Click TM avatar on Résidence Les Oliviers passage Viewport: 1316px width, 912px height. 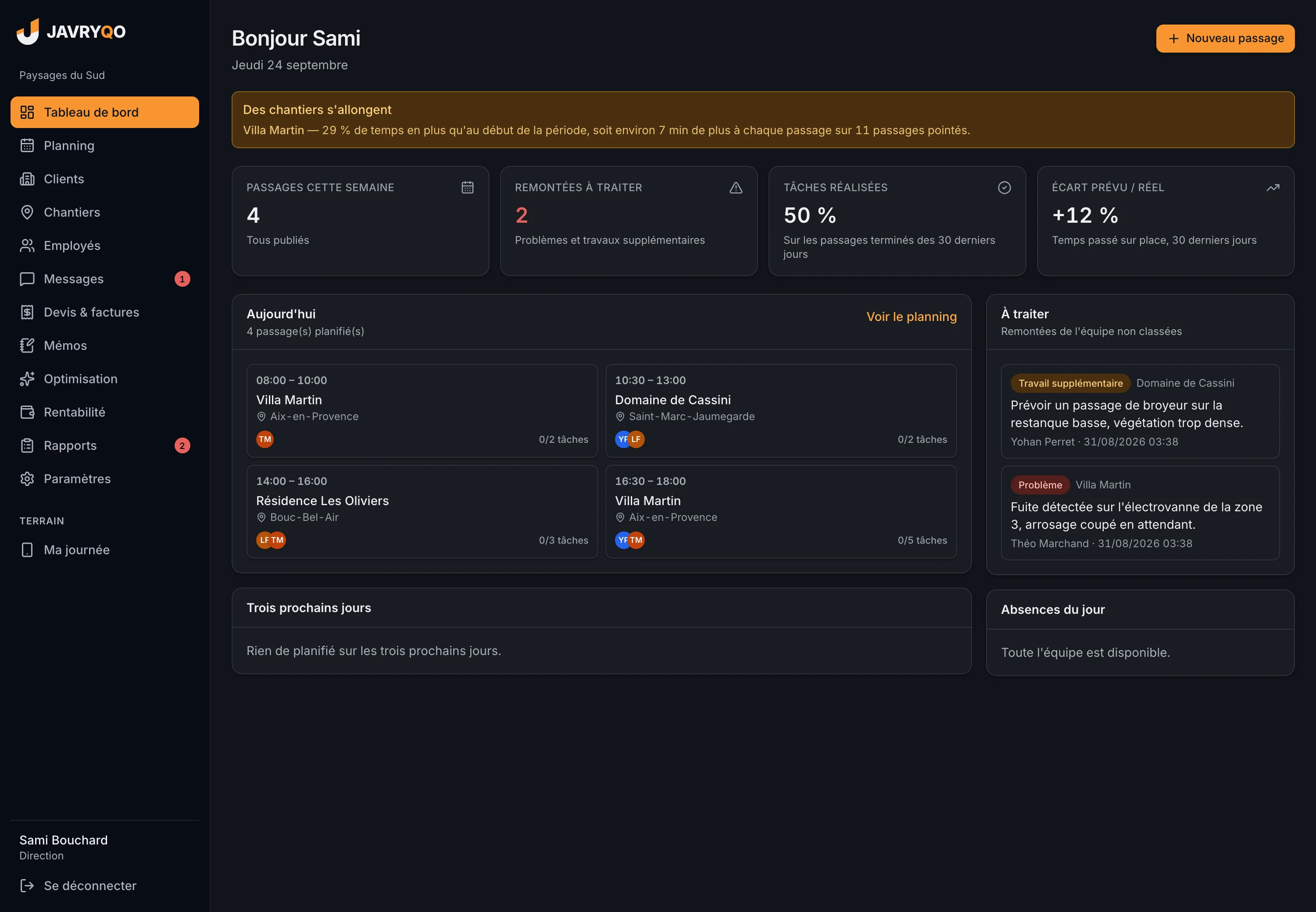coord(277,540)
